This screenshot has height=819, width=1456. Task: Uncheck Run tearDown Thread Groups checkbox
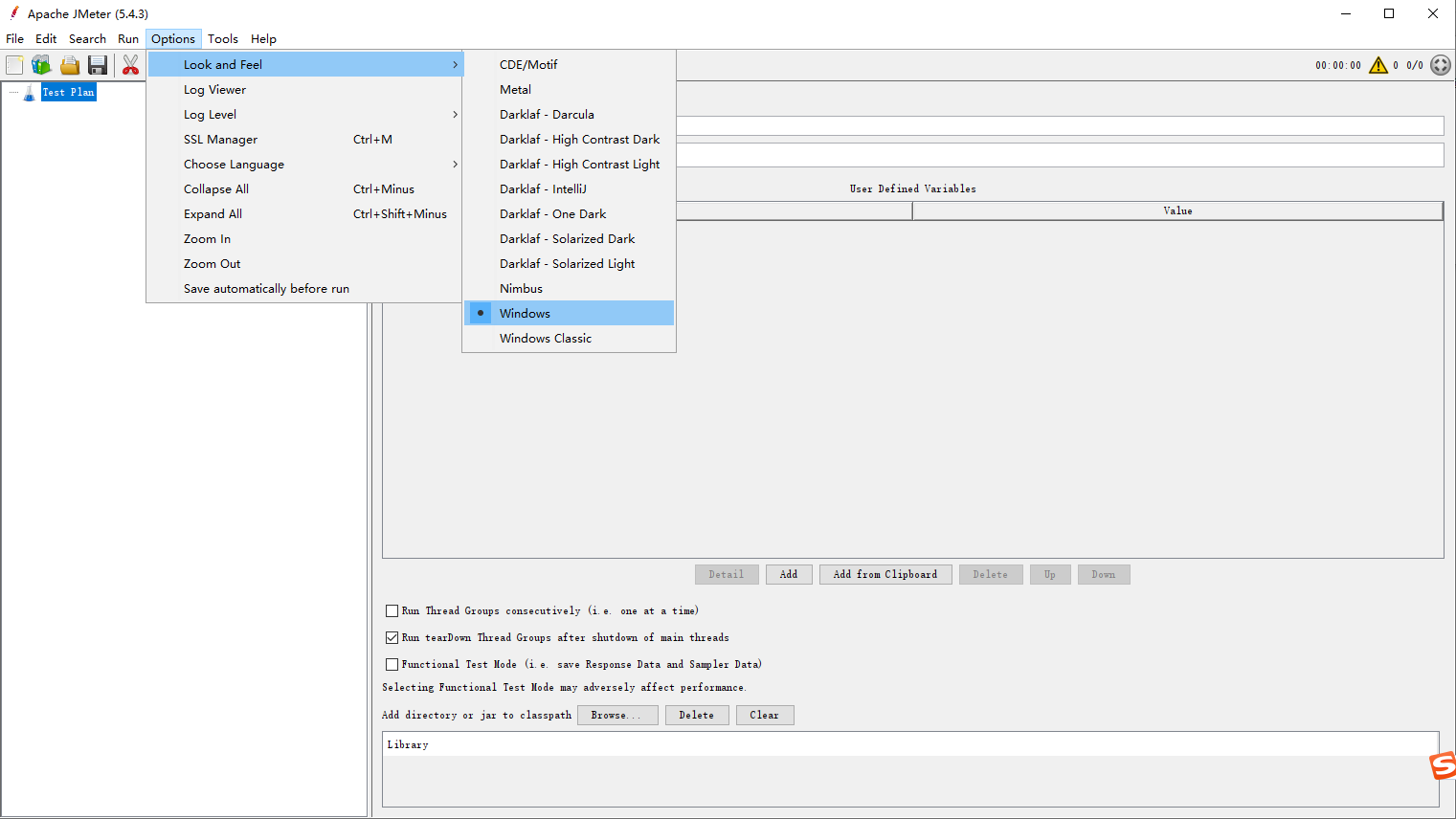(x=392, y=637)
